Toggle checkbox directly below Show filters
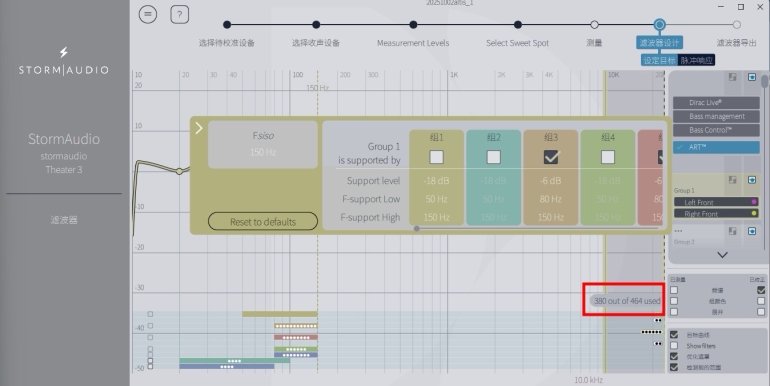The image size is (770, 386). pos(674,357)
